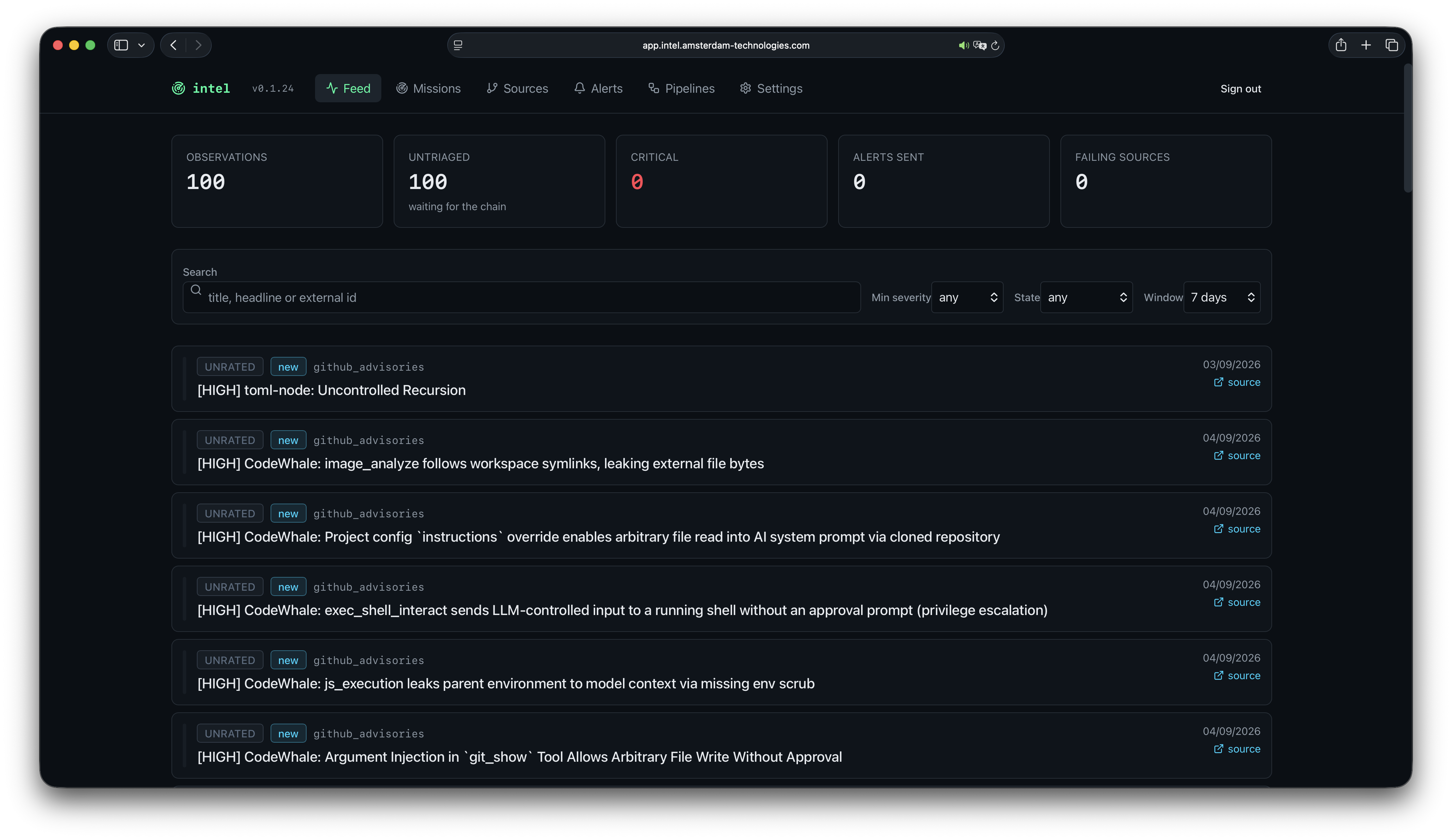Open the Feed tab
This screenshot has width=1452, height=840.
click(348, 88)
